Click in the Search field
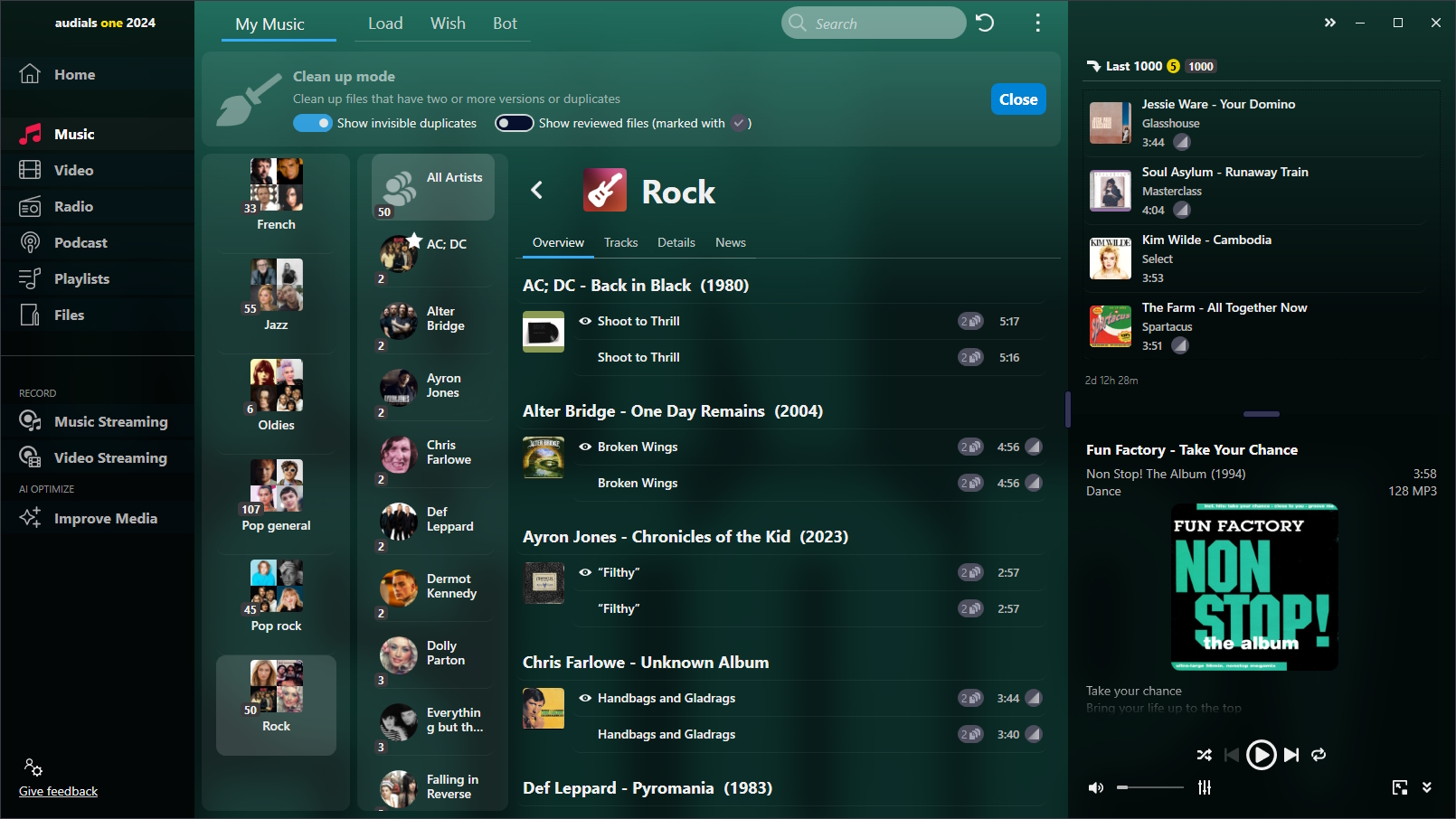This screenshot has width=1456, height=819. [874, 24]
